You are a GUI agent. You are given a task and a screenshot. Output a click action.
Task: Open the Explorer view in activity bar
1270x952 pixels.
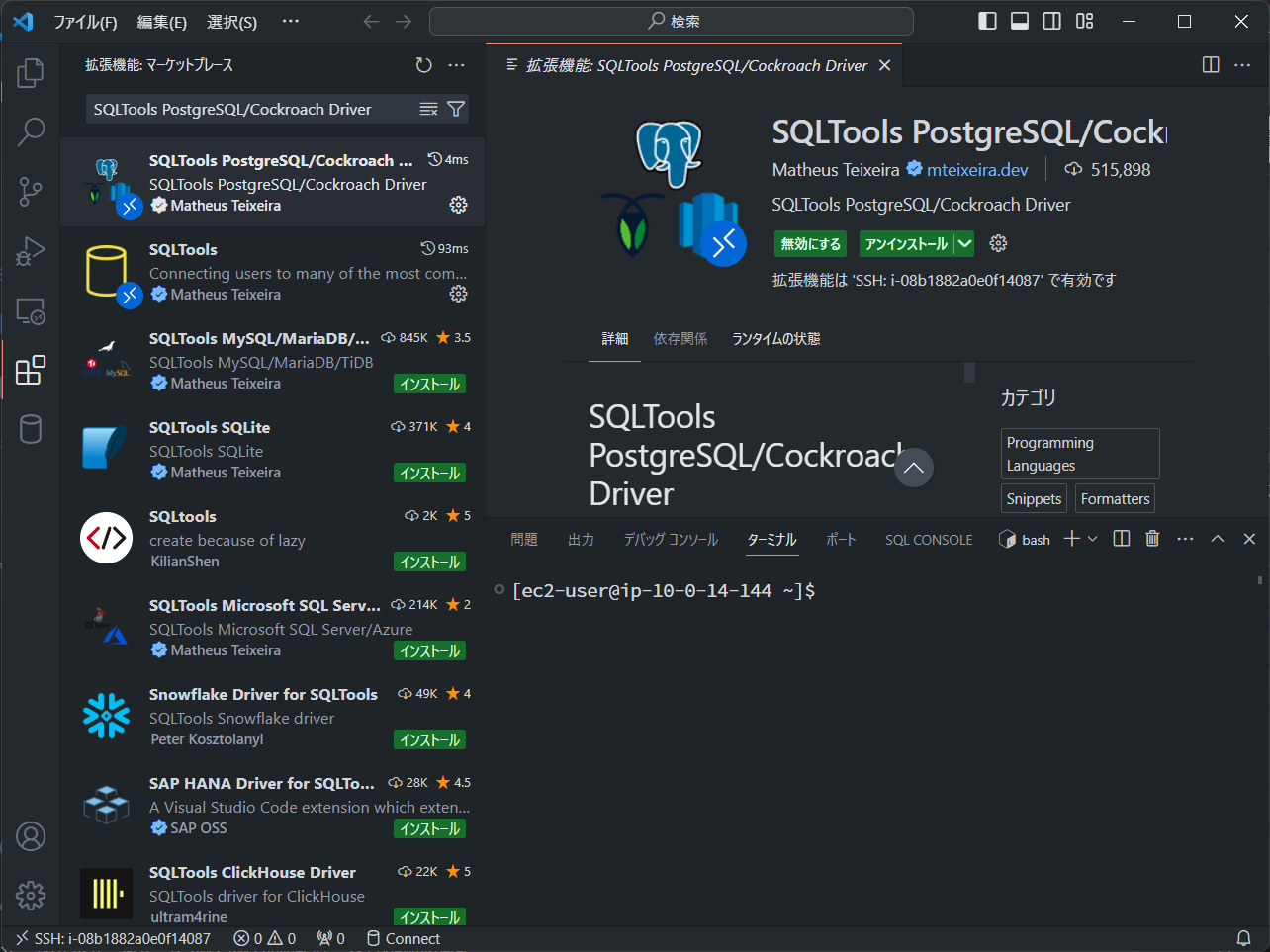point(31,72)
